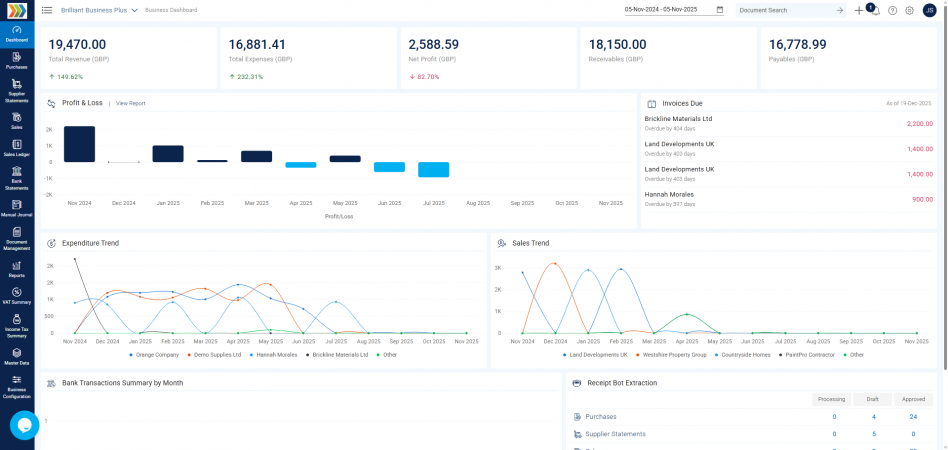
Task: Toggle the hamburger sidebar menu
Action: (x=47, y=10)
